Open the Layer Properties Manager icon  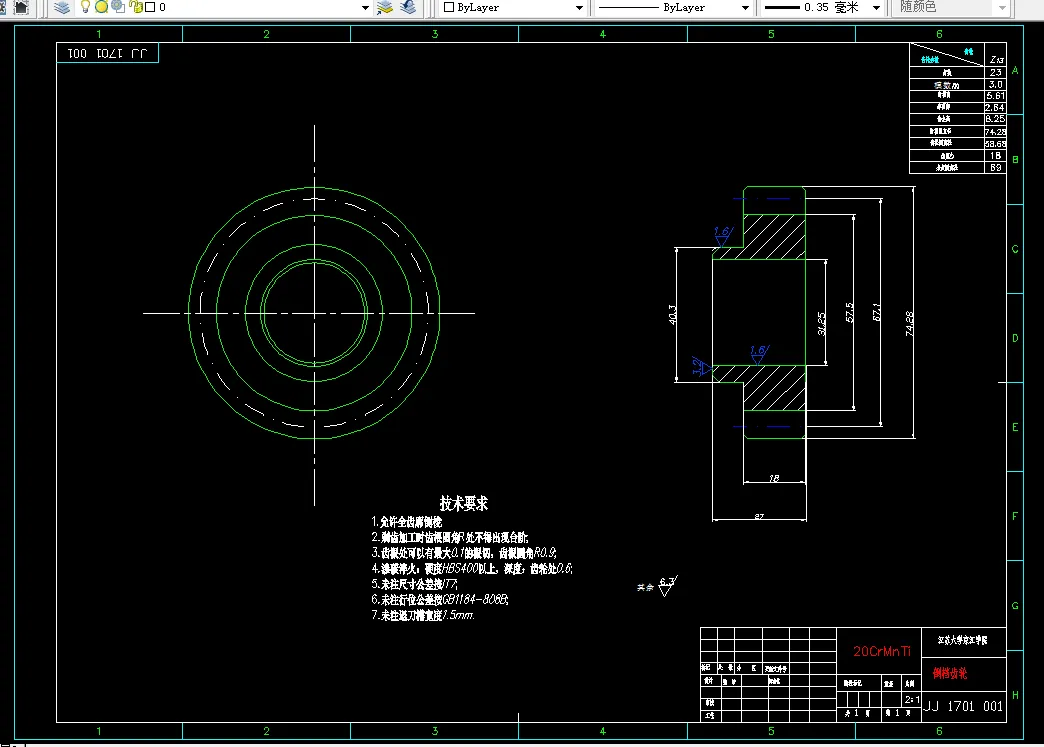(x=61, y=7)
